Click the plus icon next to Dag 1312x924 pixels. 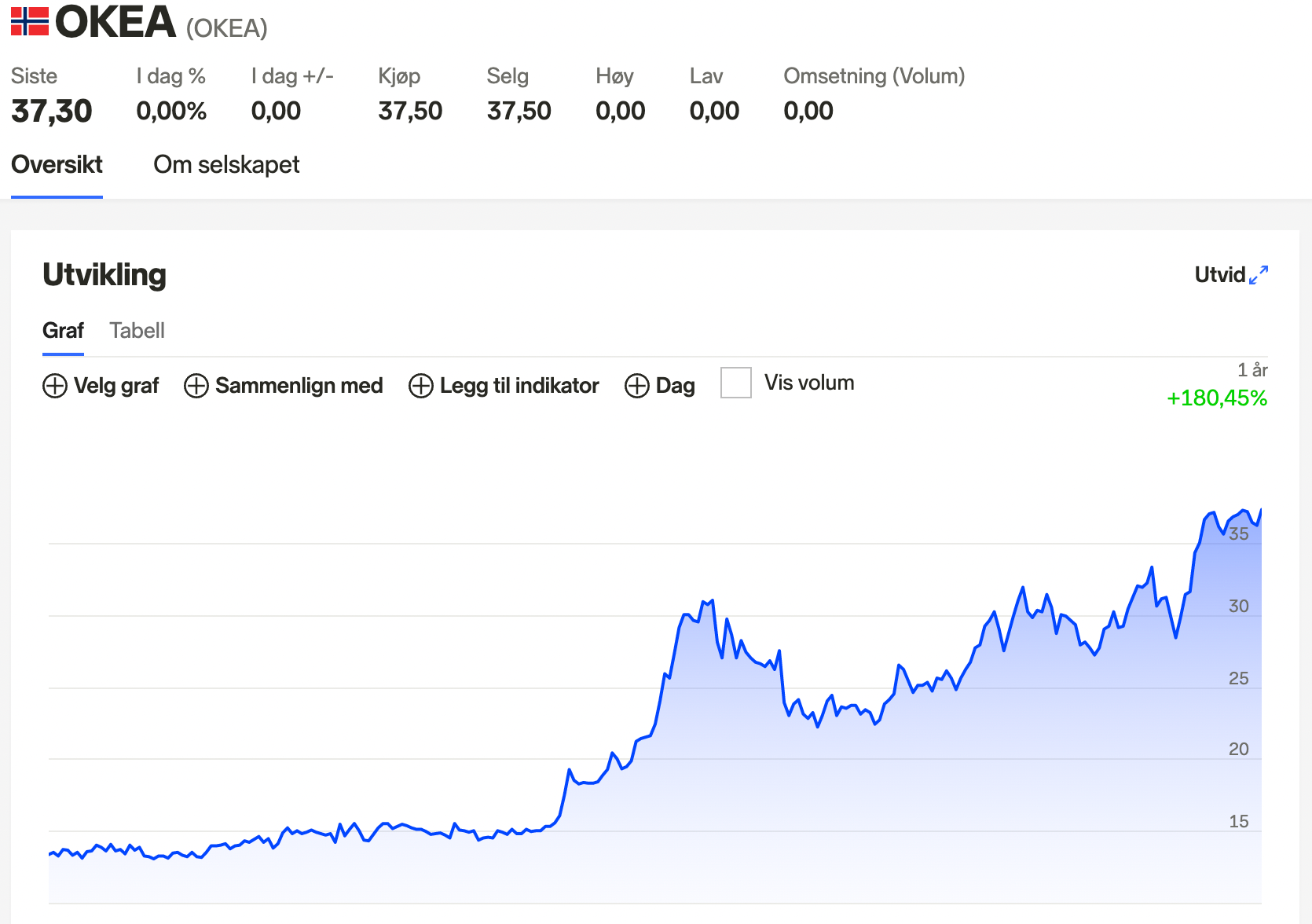pos(637,386)
